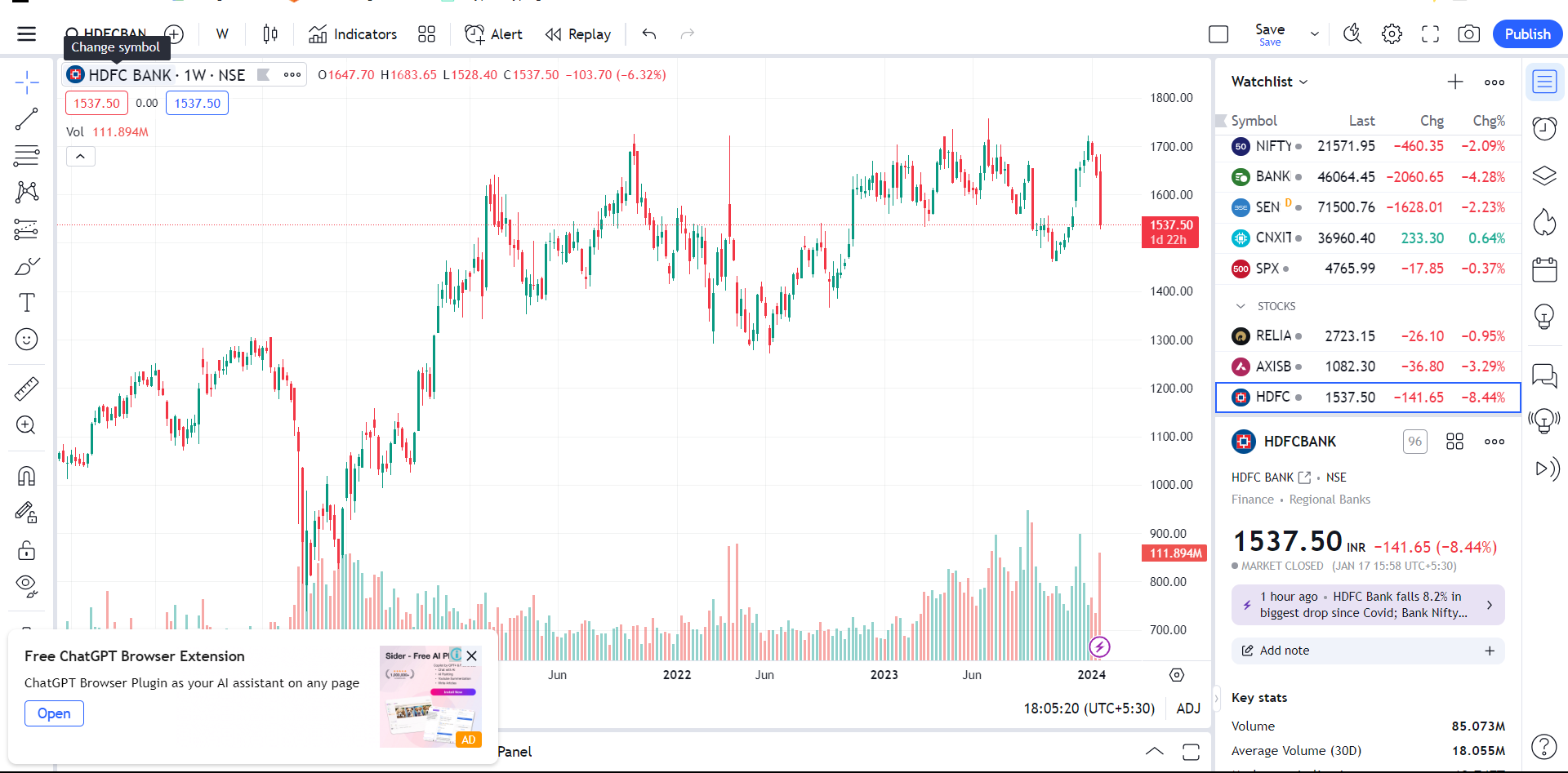The height and width of the screenshot is (773, 1568).
Task: Select the trend line drawing tool
Action: 26,119
